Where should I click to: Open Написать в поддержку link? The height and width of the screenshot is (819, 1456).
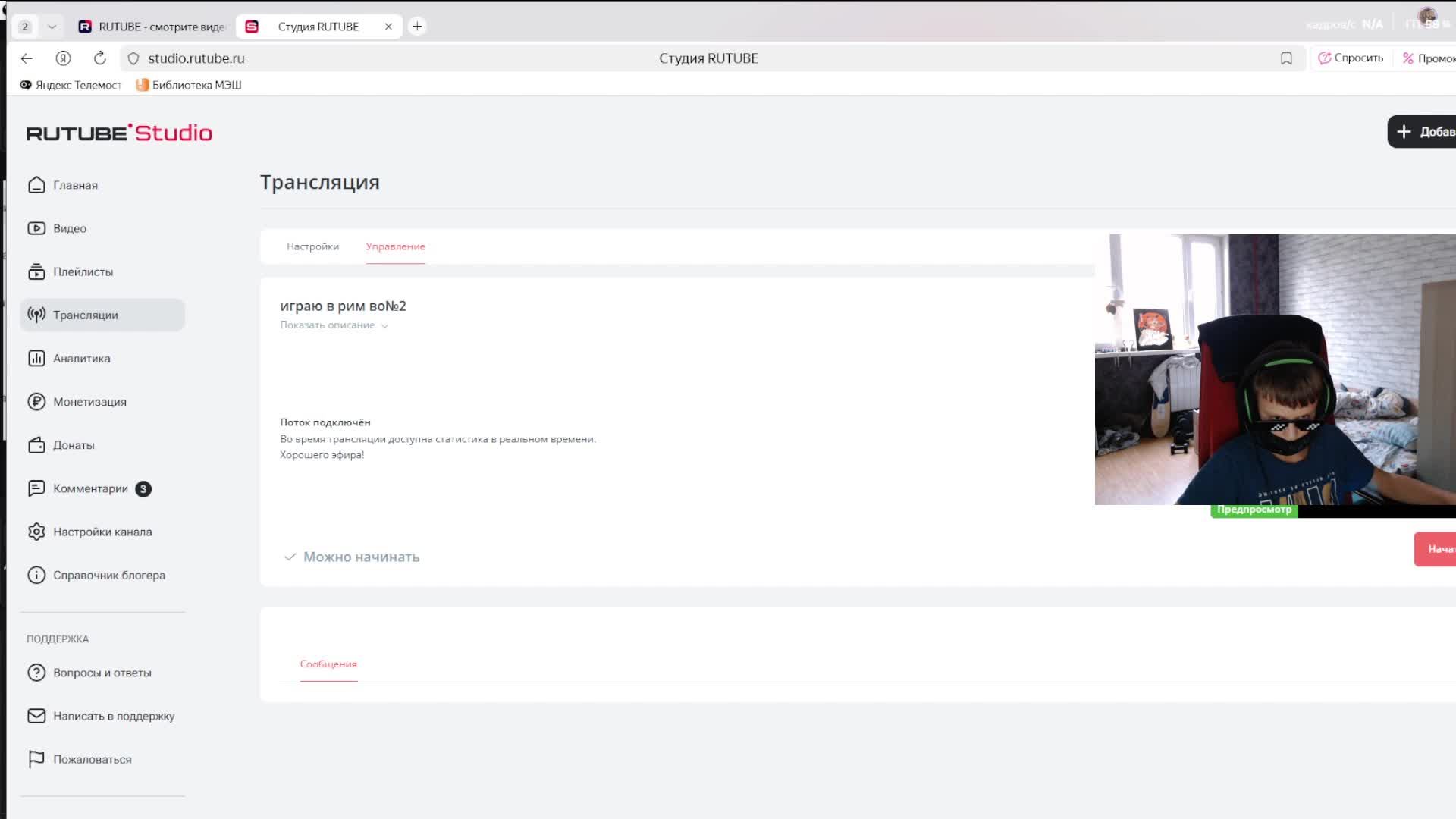(x=114, y=716)
